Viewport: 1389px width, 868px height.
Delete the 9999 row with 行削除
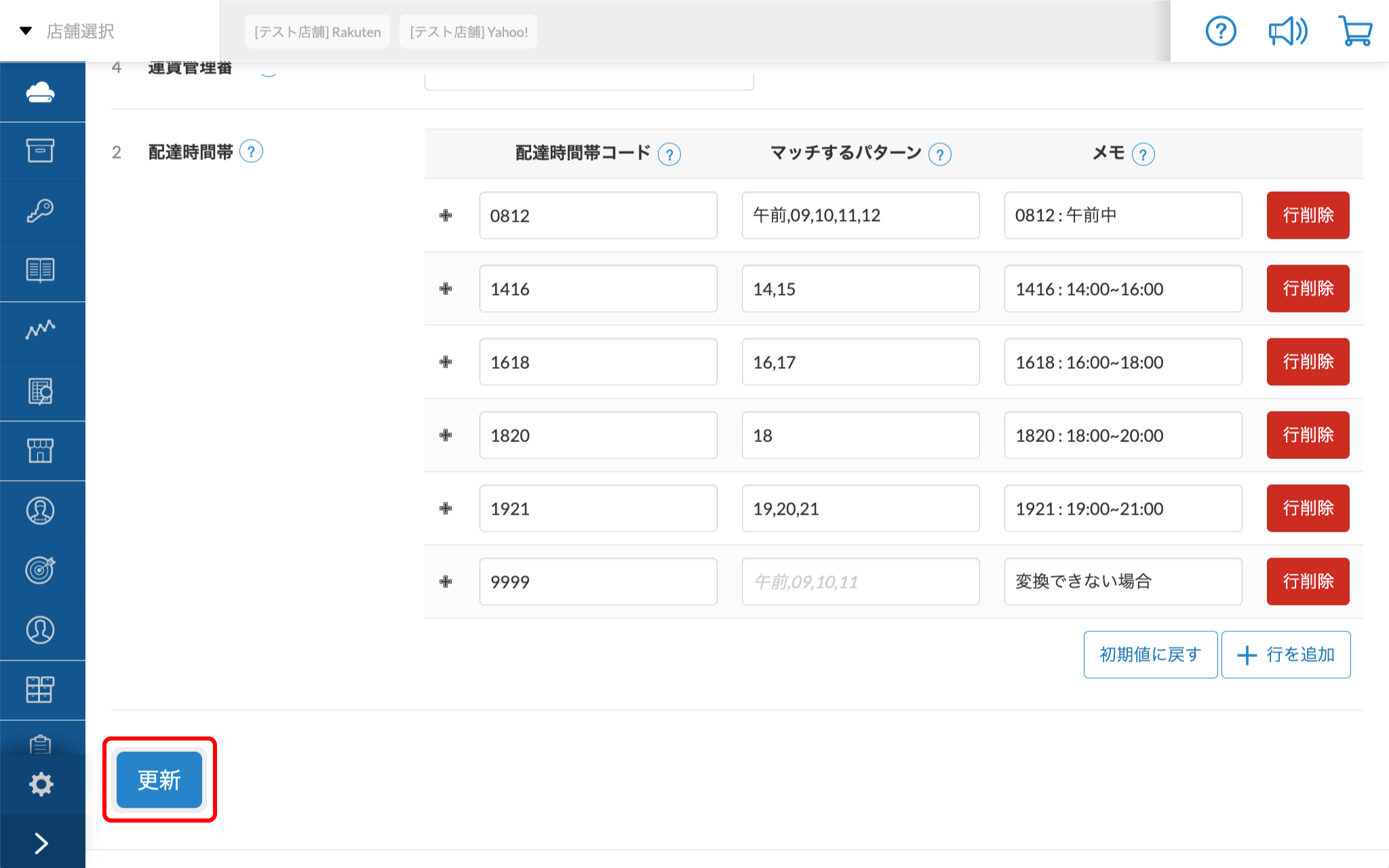(x=1307, y=581)
